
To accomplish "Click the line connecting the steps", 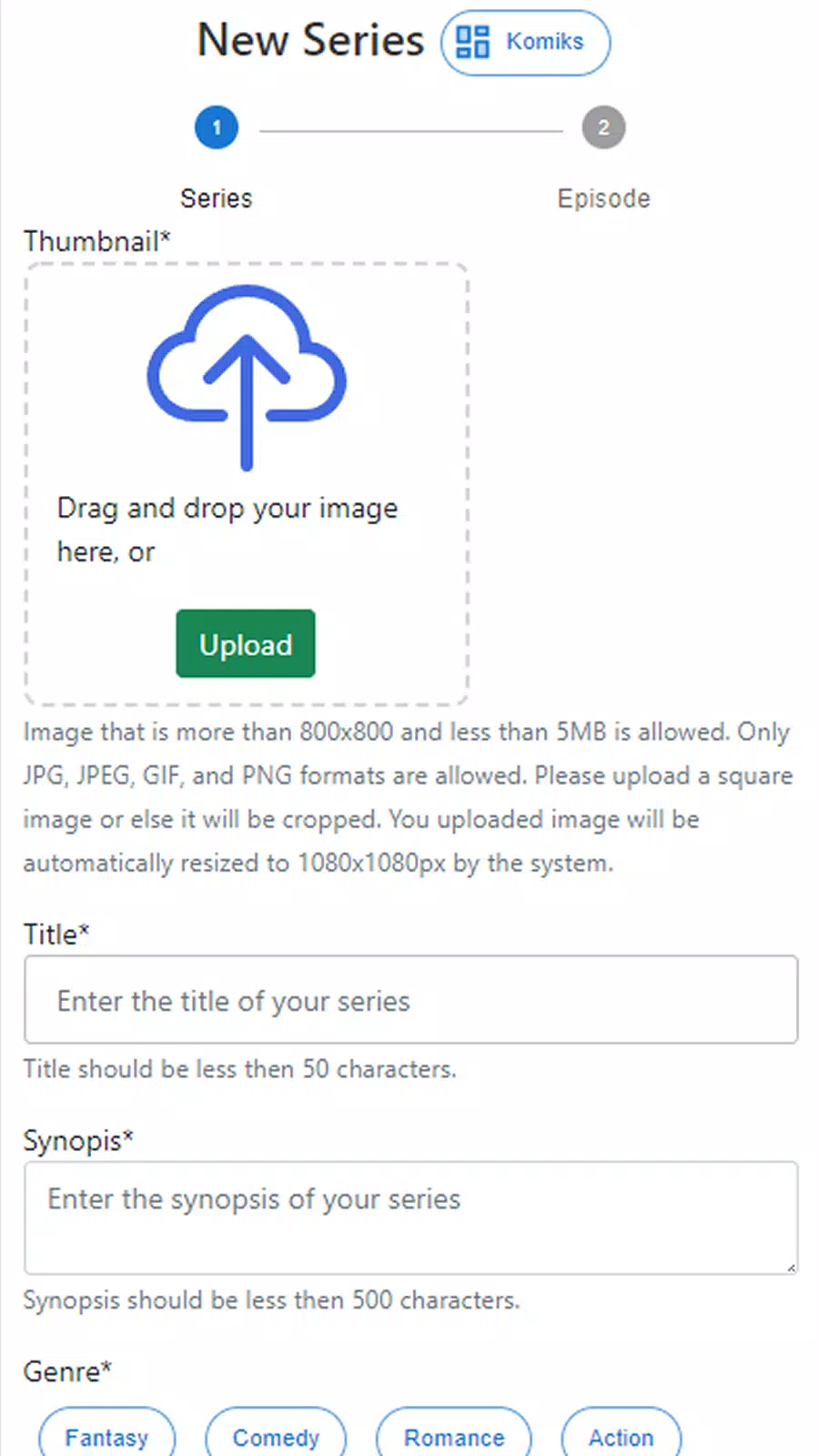I will click(410, 131).
